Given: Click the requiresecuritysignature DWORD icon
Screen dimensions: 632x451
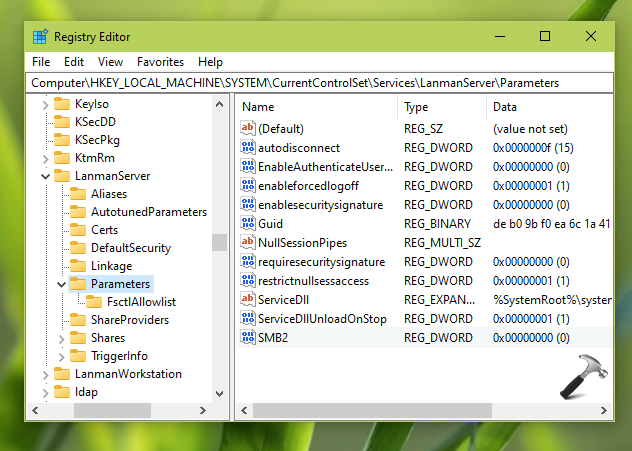Looking at the screenshot, I should [x=247, y=261].
